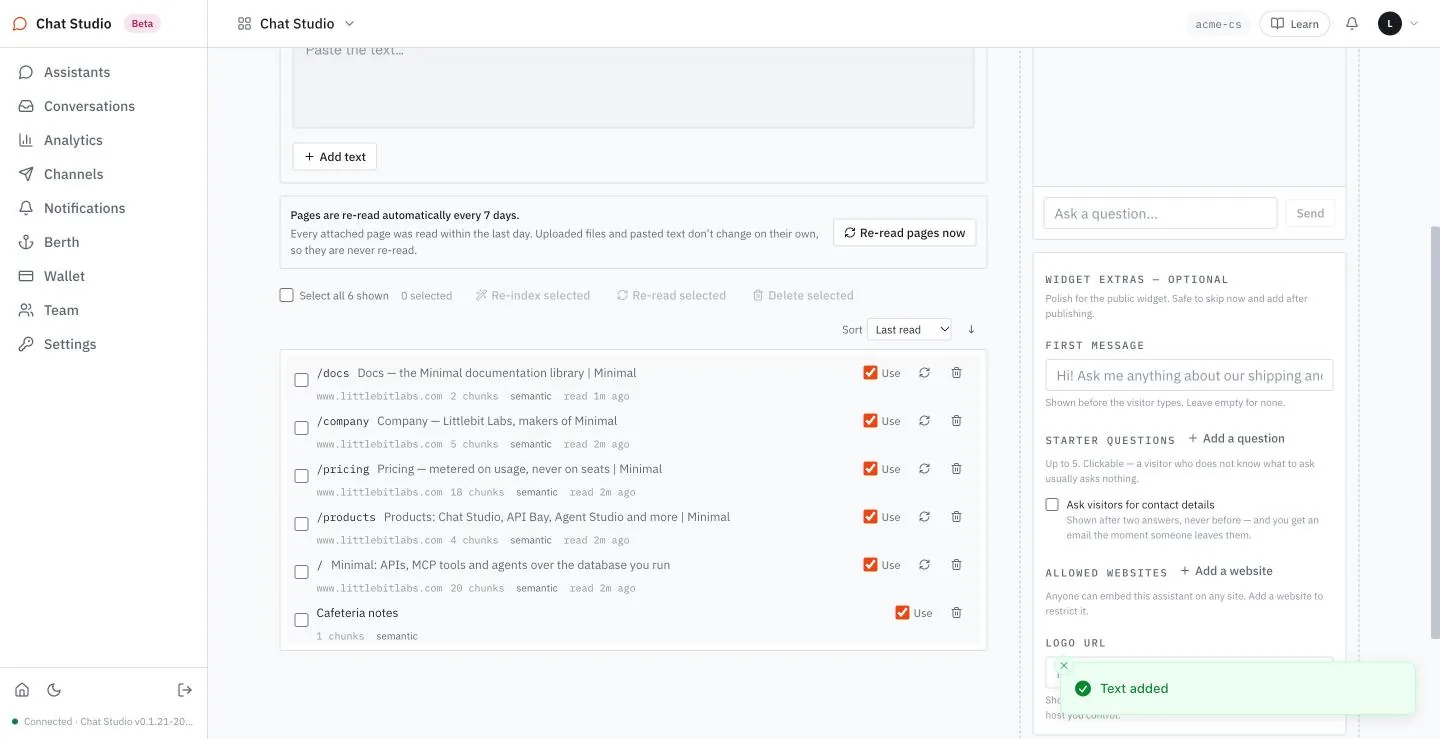The width and height of the screenshot is (1440, 739).
Task: Delete the /company source trash icon
Action: click(x=956, y=421)
